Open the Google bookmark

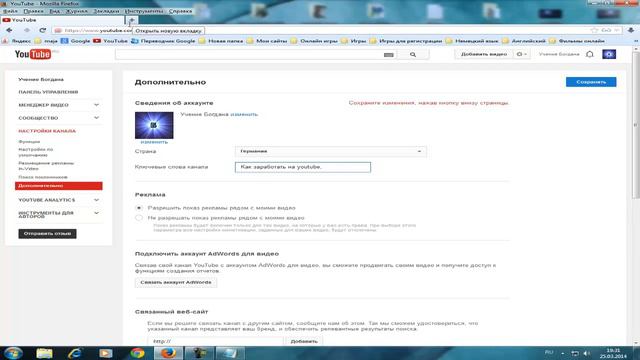pyautogui.click(x=76, y=41)
